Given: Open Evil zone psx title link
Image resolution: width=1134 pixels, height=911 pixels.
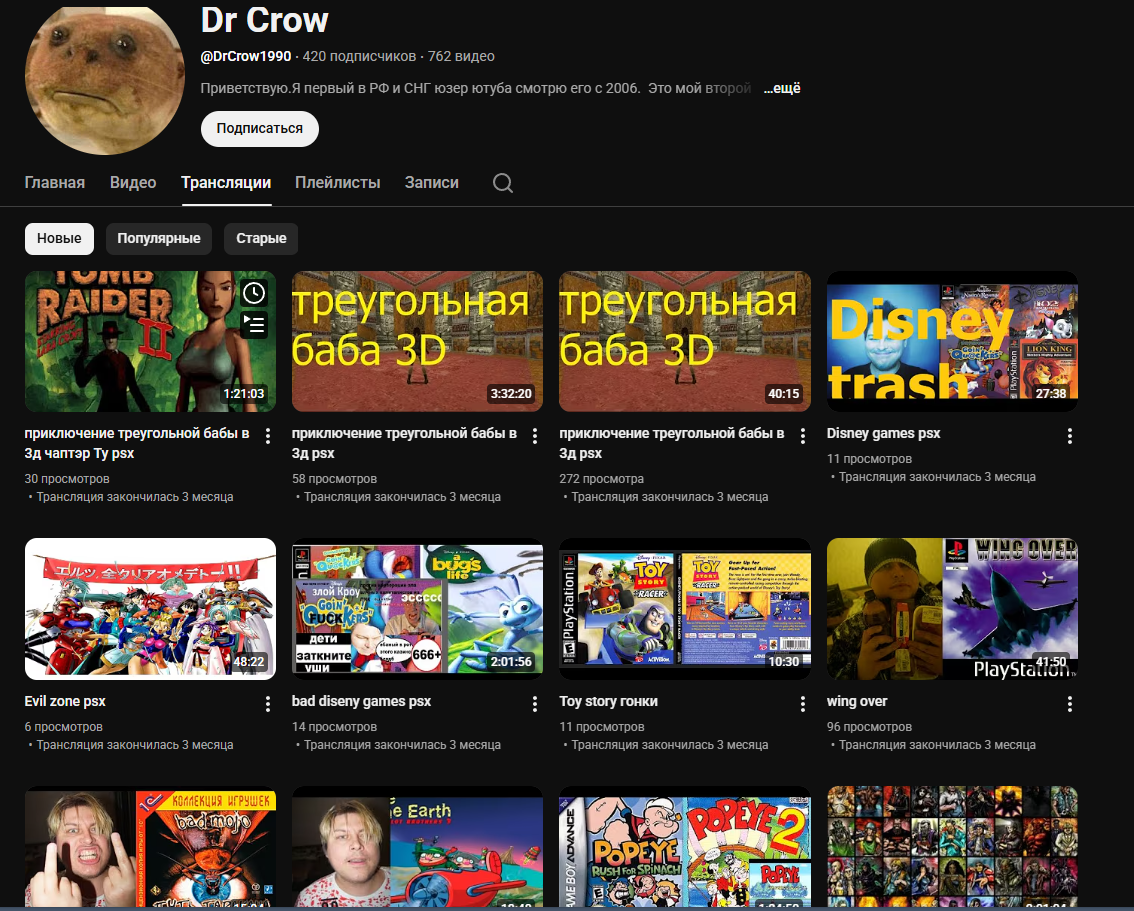Looking at the screenshot, I should pyautogui.click(x=65, y=701).
